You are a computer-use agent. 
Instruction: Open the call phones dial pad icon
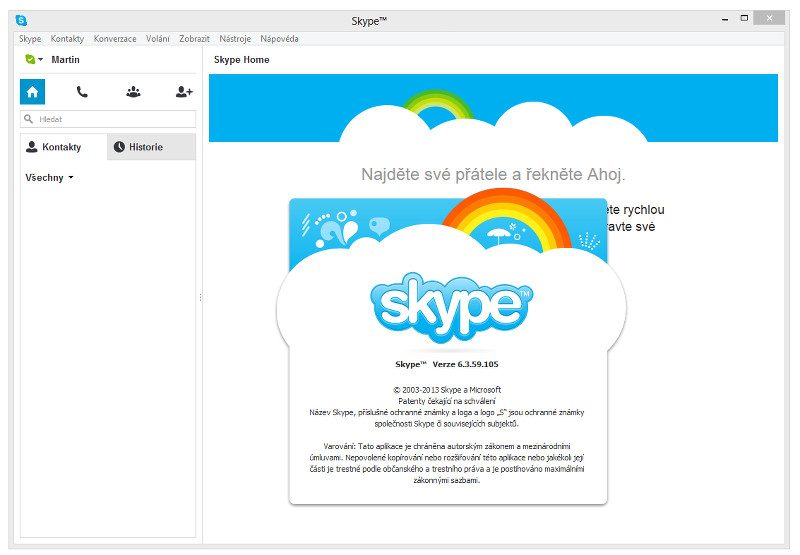82,92
